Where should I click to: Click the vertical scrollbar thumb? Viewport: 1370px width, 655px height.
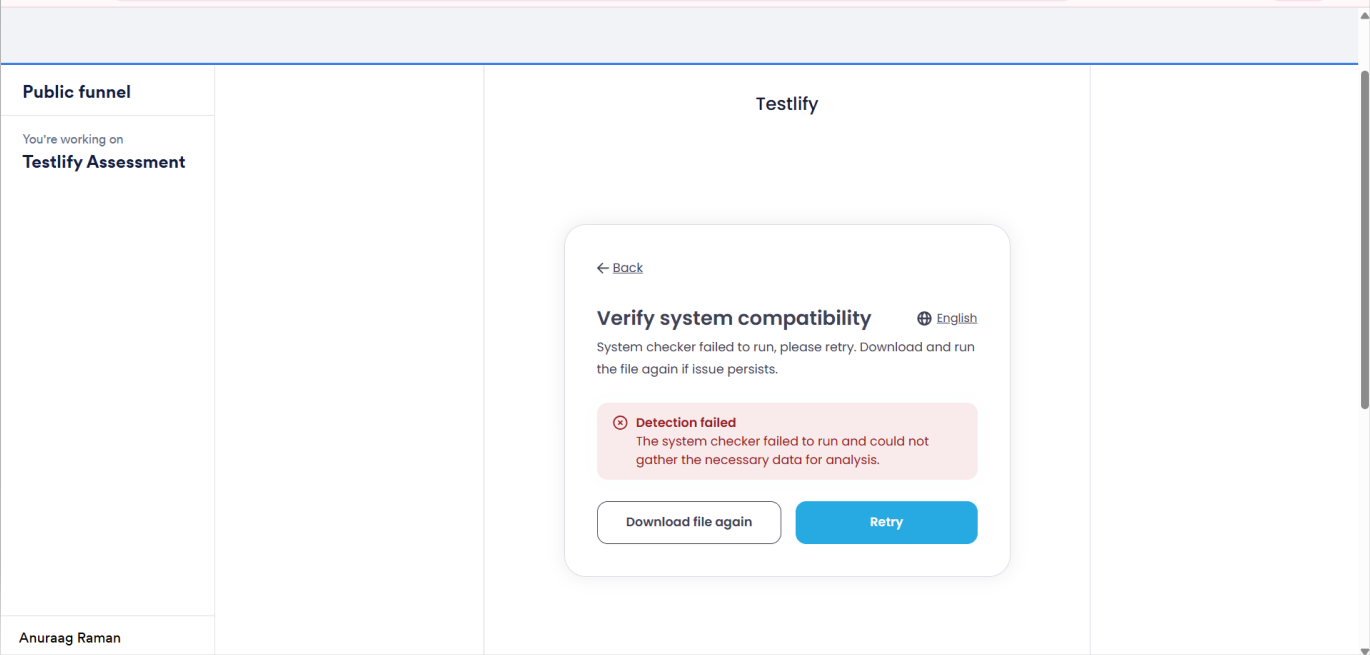(1364, 240)
